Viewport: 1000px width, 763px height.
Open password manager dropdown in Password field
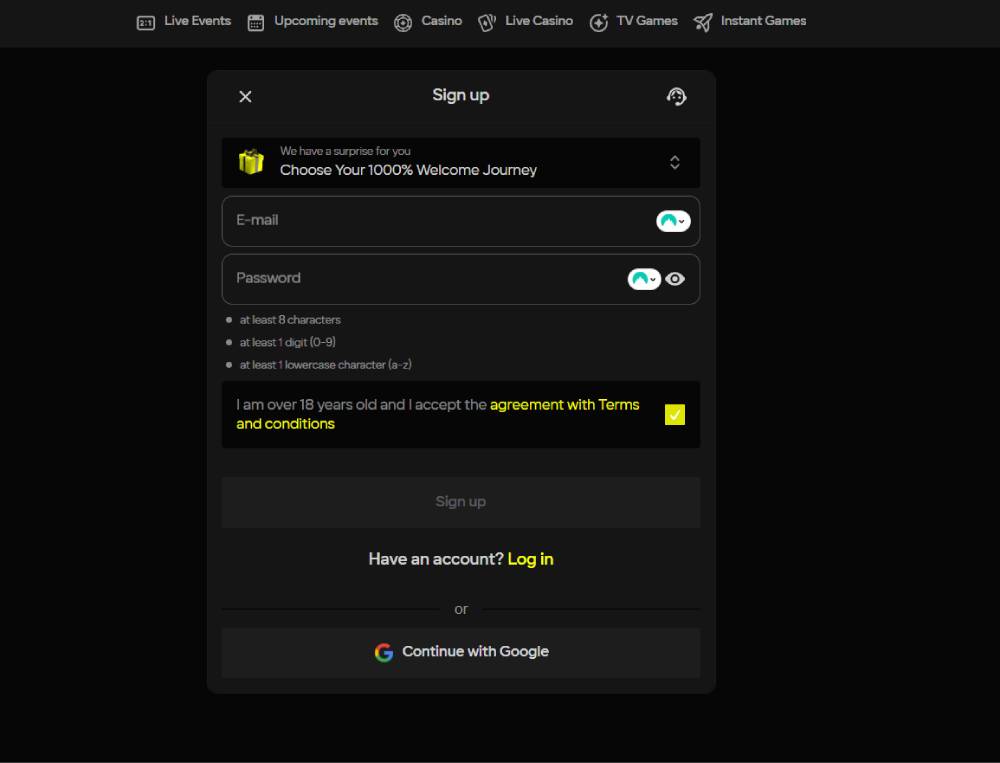coord(644,279)
